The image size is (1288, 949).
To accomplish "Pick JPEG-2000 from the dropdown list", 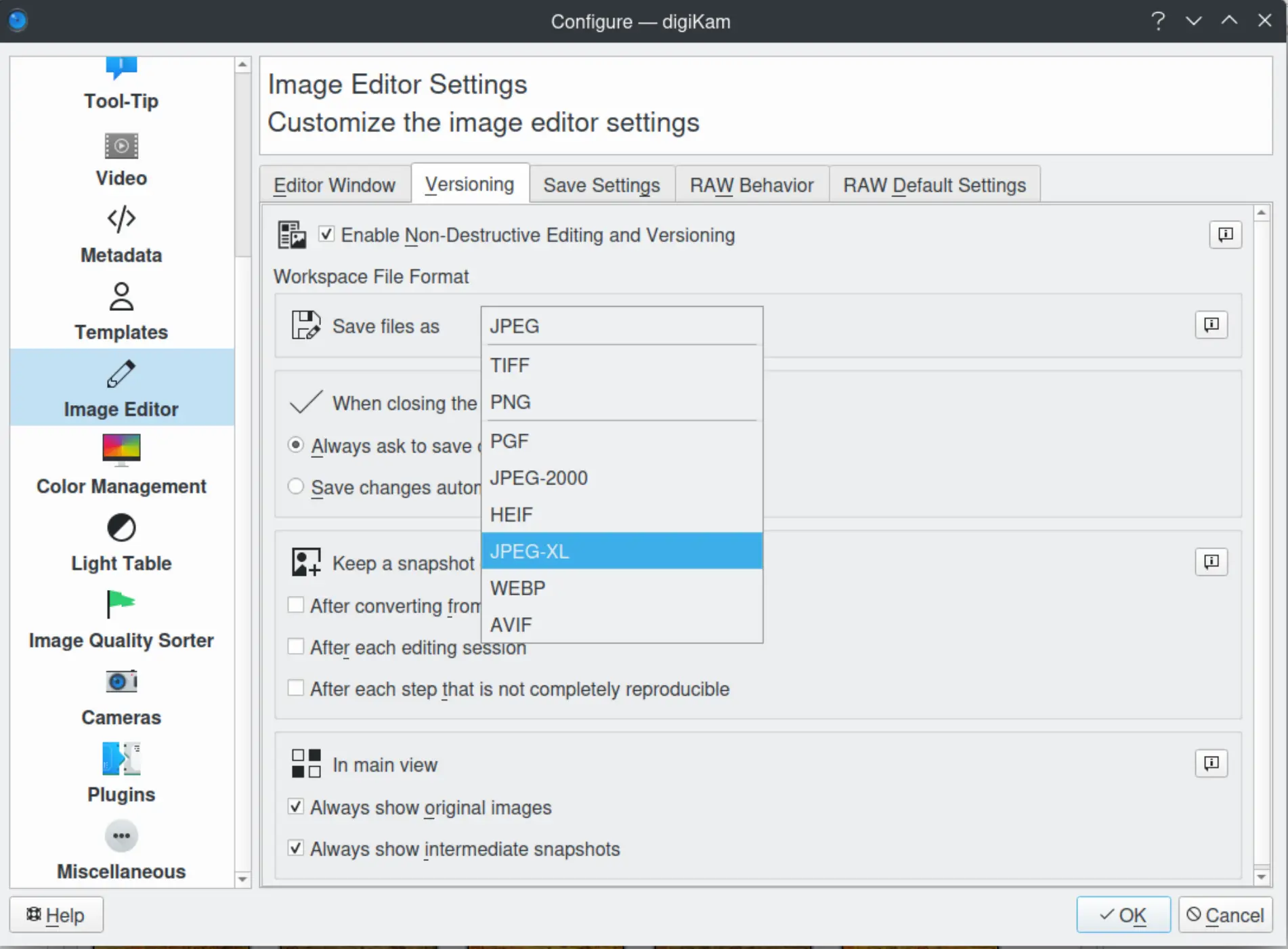I will [538, 478].
